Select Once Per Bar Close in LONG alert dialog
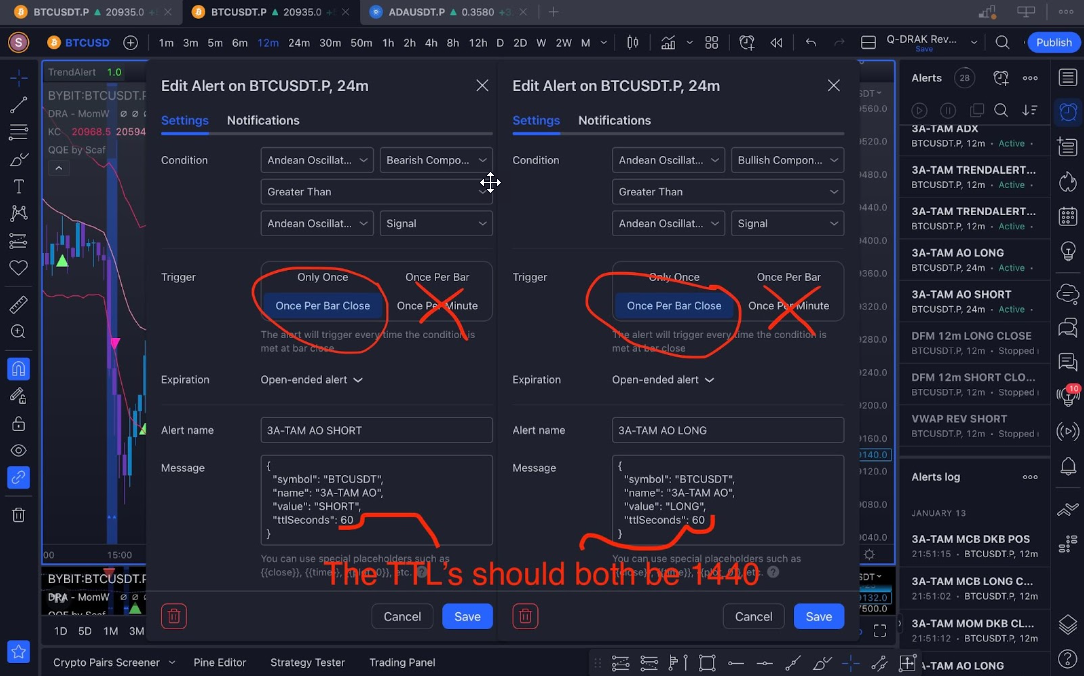The width and height of the screenshot is (1084, 676). click(x=674, y=306)
